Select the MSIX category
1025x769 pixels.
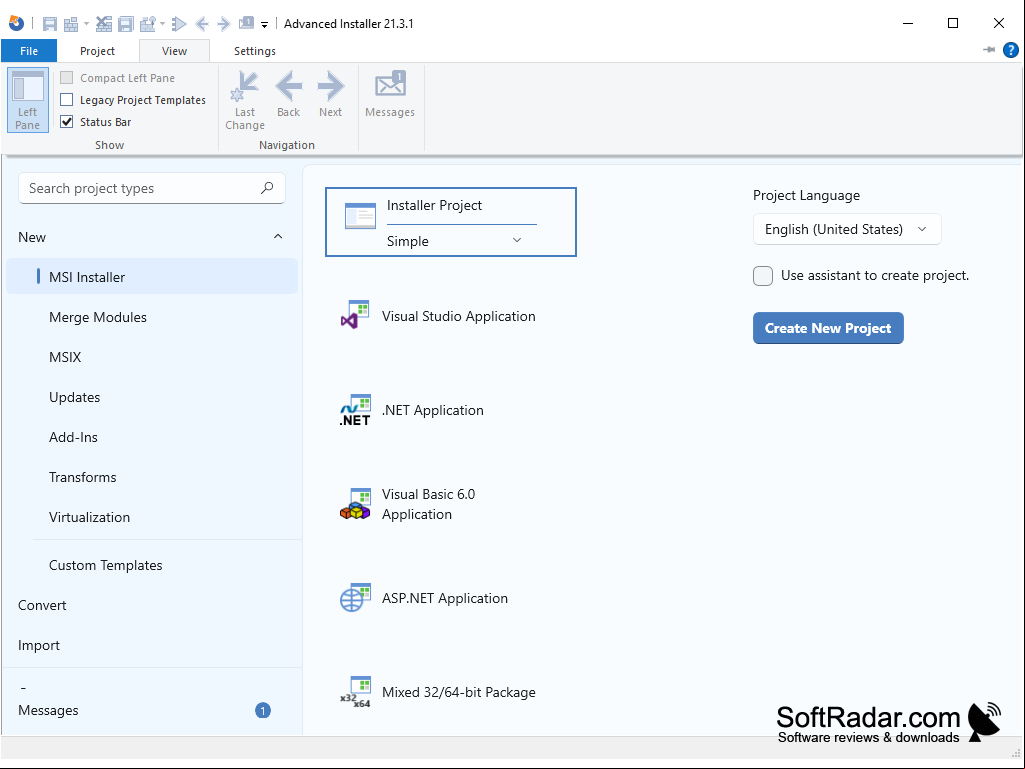pyautogui.click(x=65, y=357)
